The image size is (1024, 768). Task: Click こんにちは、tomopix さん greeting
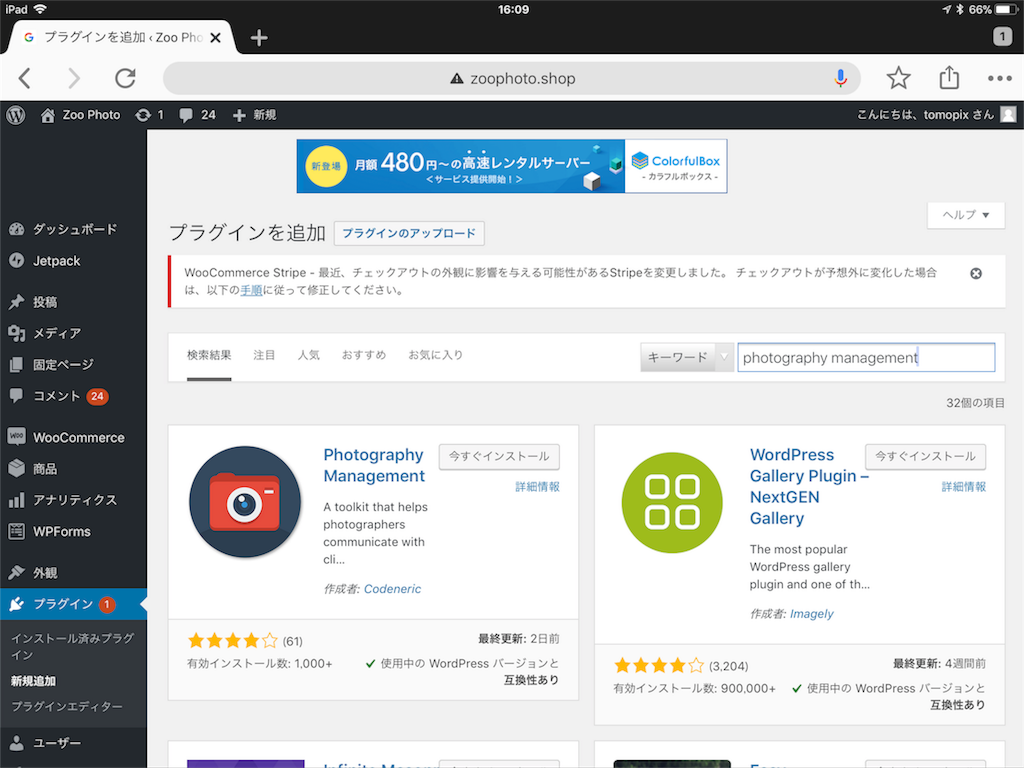click(925, 115)
